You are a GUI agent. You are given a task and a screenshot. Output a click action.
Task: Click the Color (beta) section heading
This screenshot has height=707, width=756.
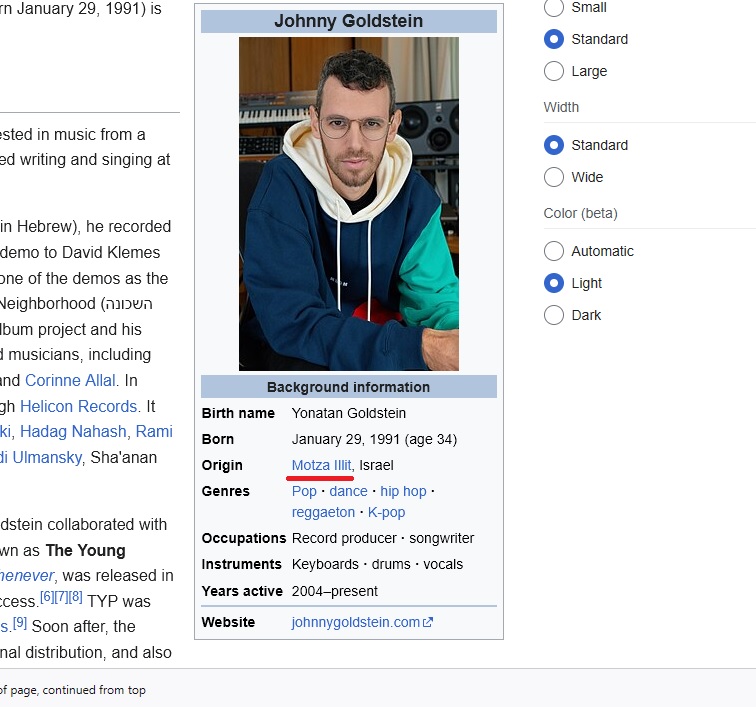click(x=580, y=213)
